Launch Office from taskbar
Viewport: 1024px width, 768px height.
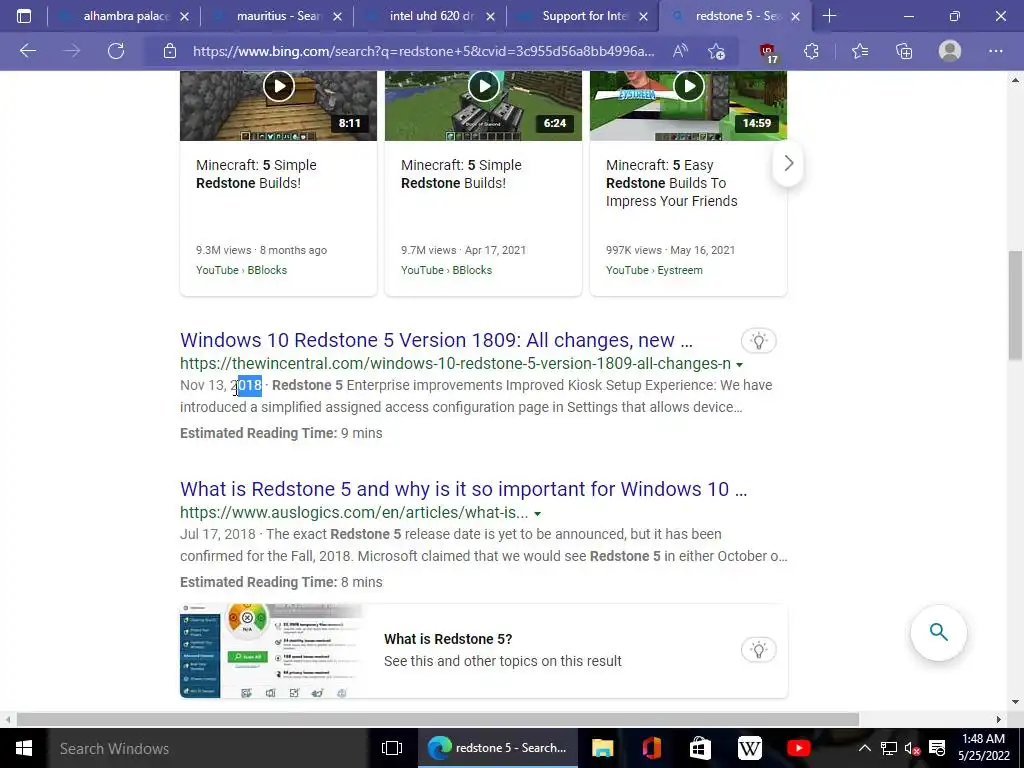pos(651,748)
